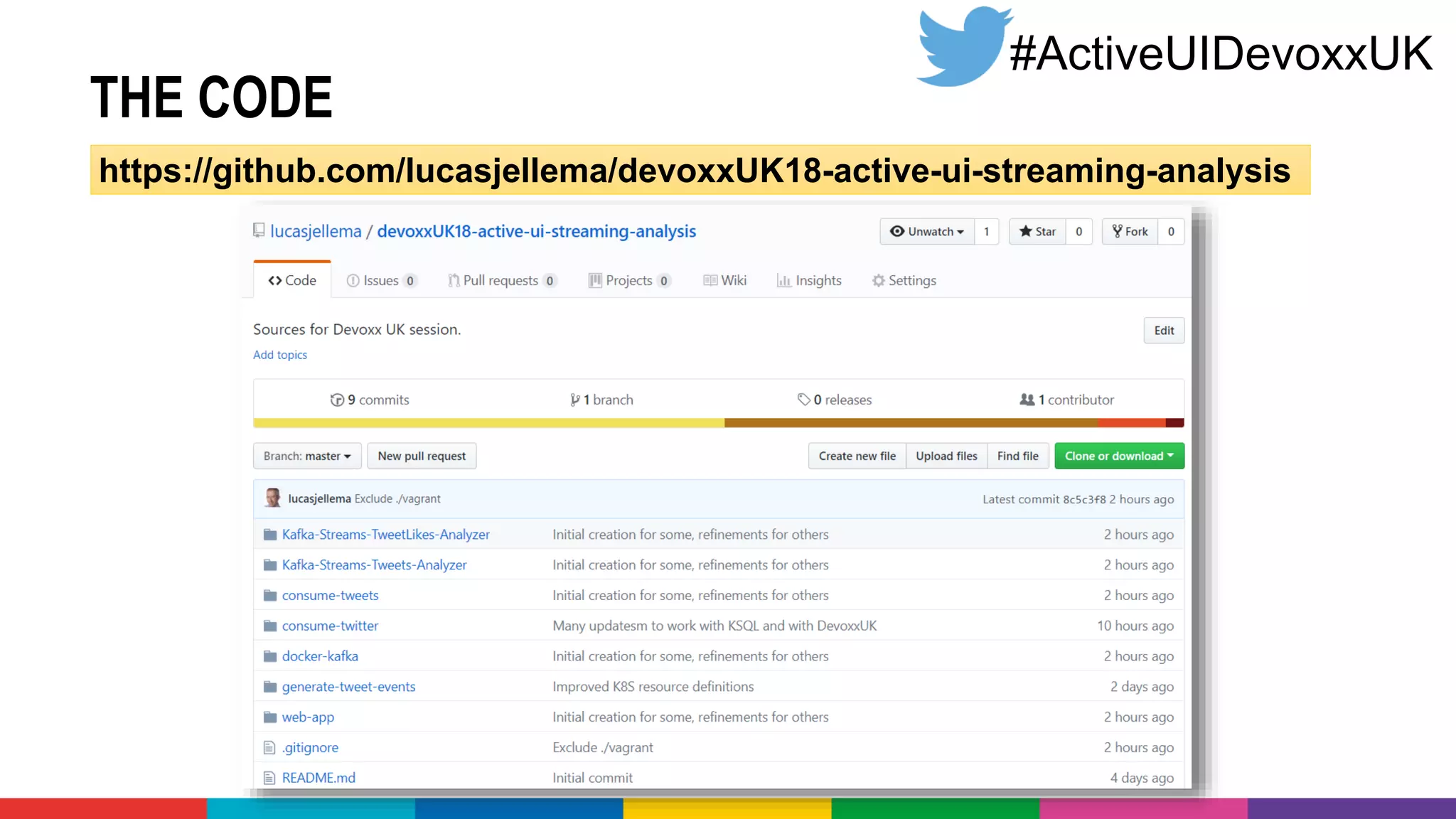
Task: Open the Clone or download dropdown
Action: [x=1120, y=456]
